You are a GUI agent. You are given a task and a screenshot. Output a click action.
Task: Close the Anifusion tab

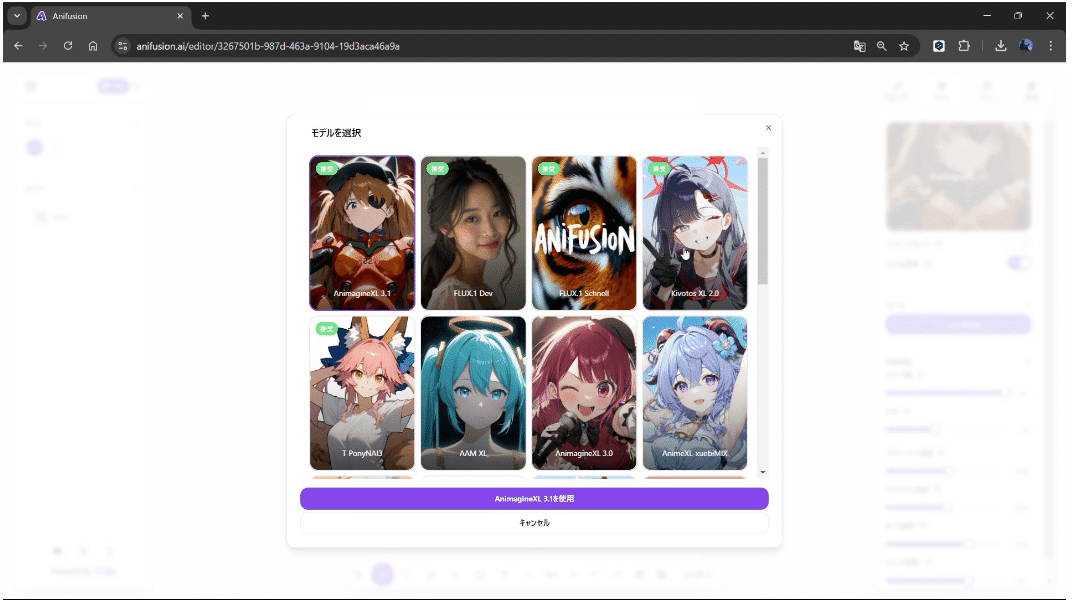pyautogui.click(x=180, y=16)
